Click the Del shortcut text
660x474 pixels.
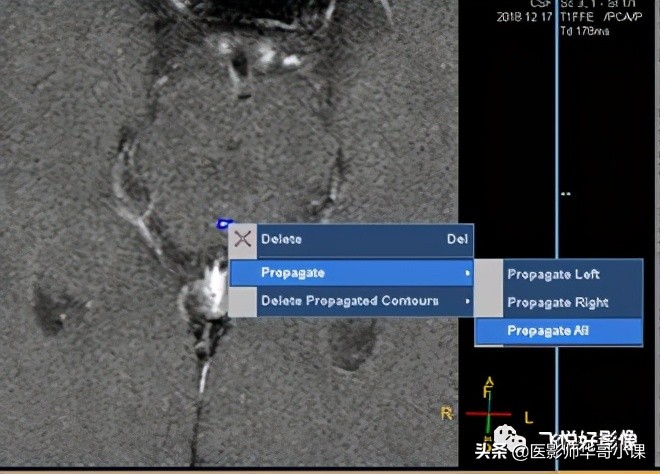coord(456,240)
